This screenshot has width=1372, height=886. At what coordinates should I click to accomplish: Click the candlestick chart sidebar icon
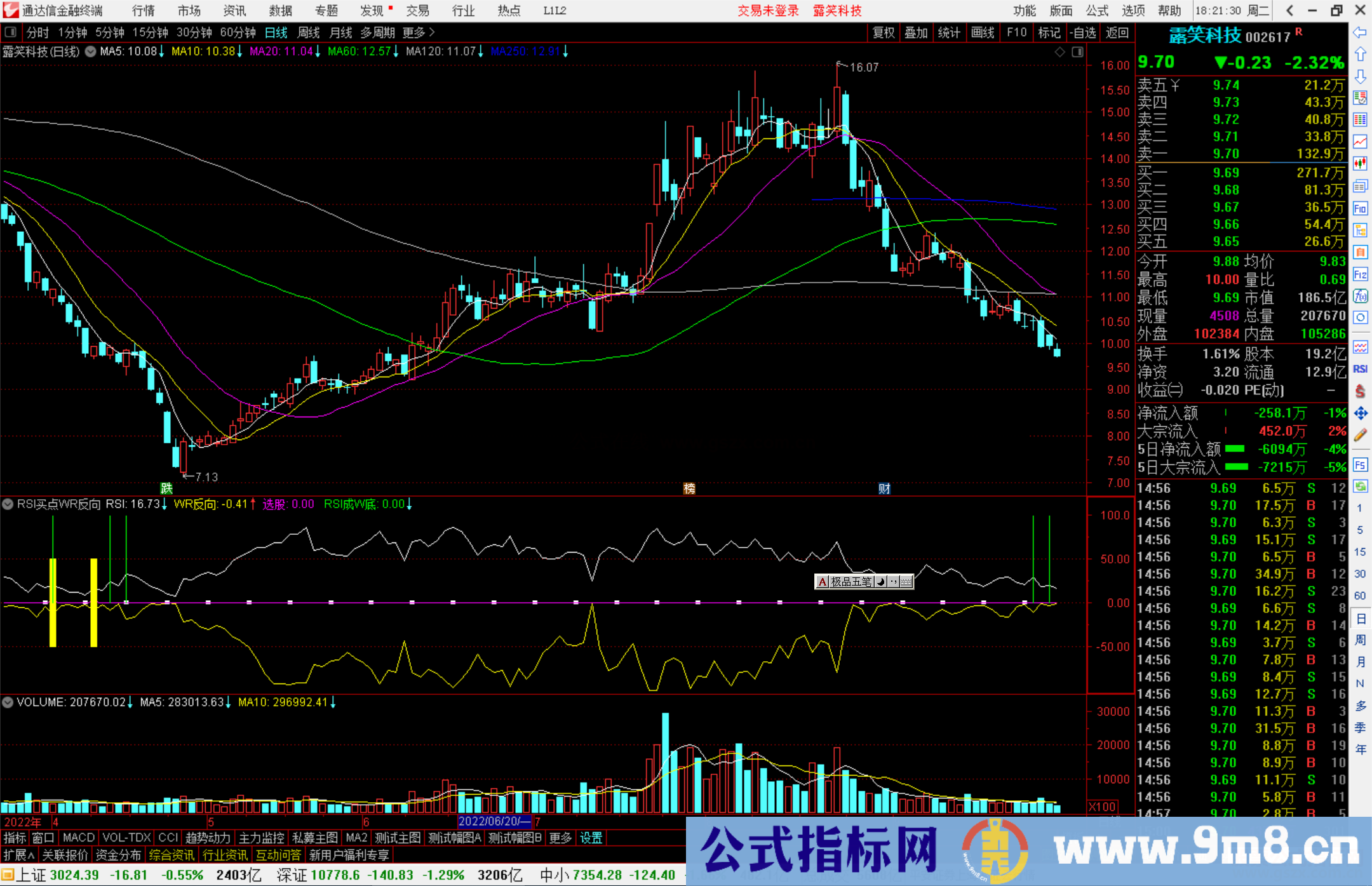click(1360, 164)
